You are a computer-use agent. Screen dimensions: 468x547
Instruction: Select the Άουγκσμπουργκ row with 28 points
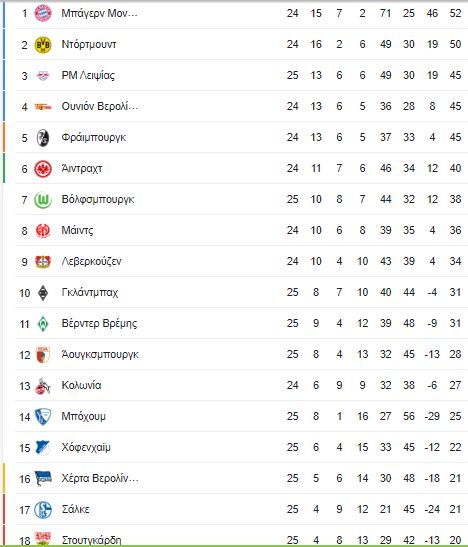242,354
